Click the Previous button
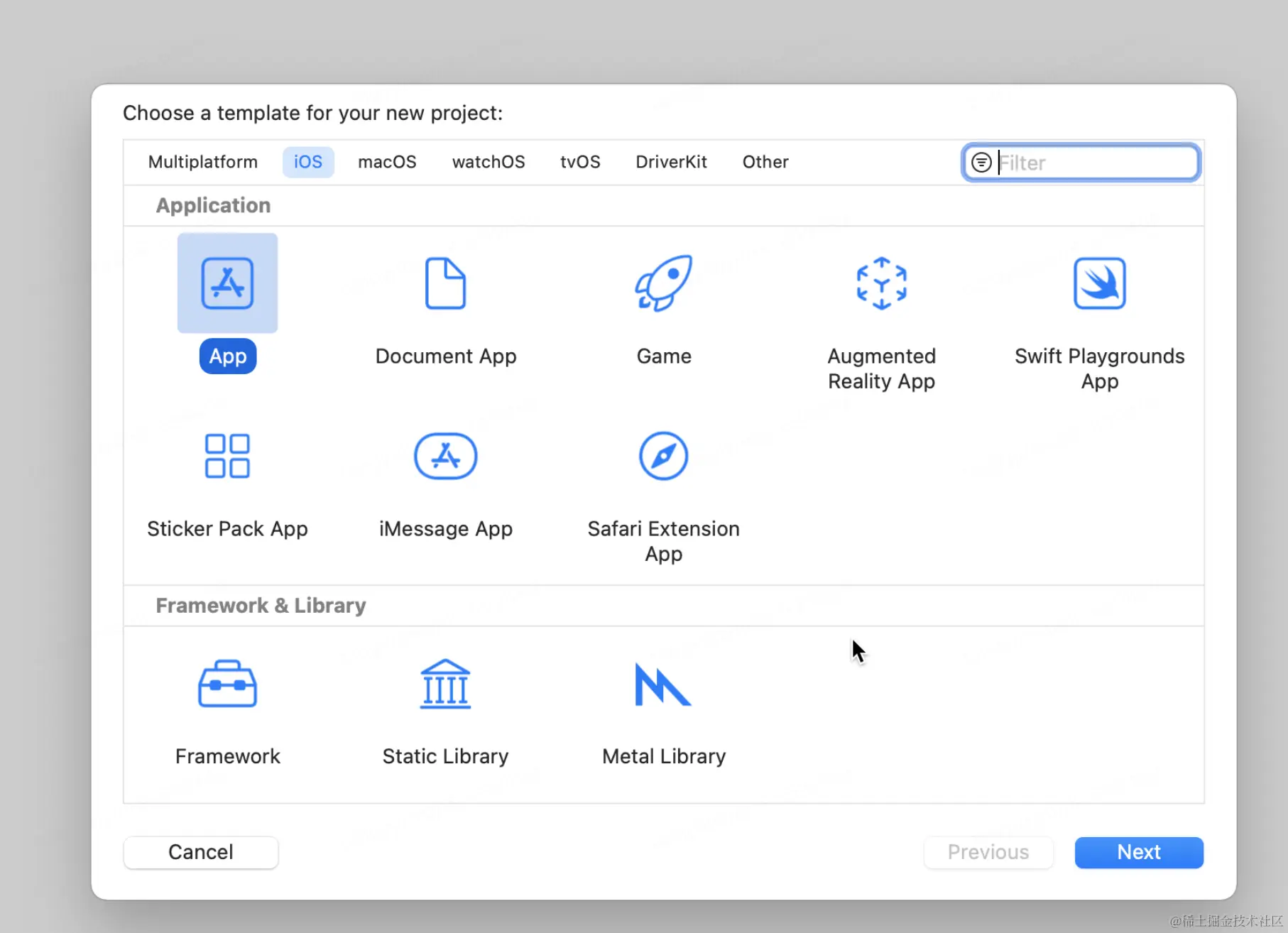This screenshot has height=933, width=1288. pyautogui.click(x=988, y=852)
